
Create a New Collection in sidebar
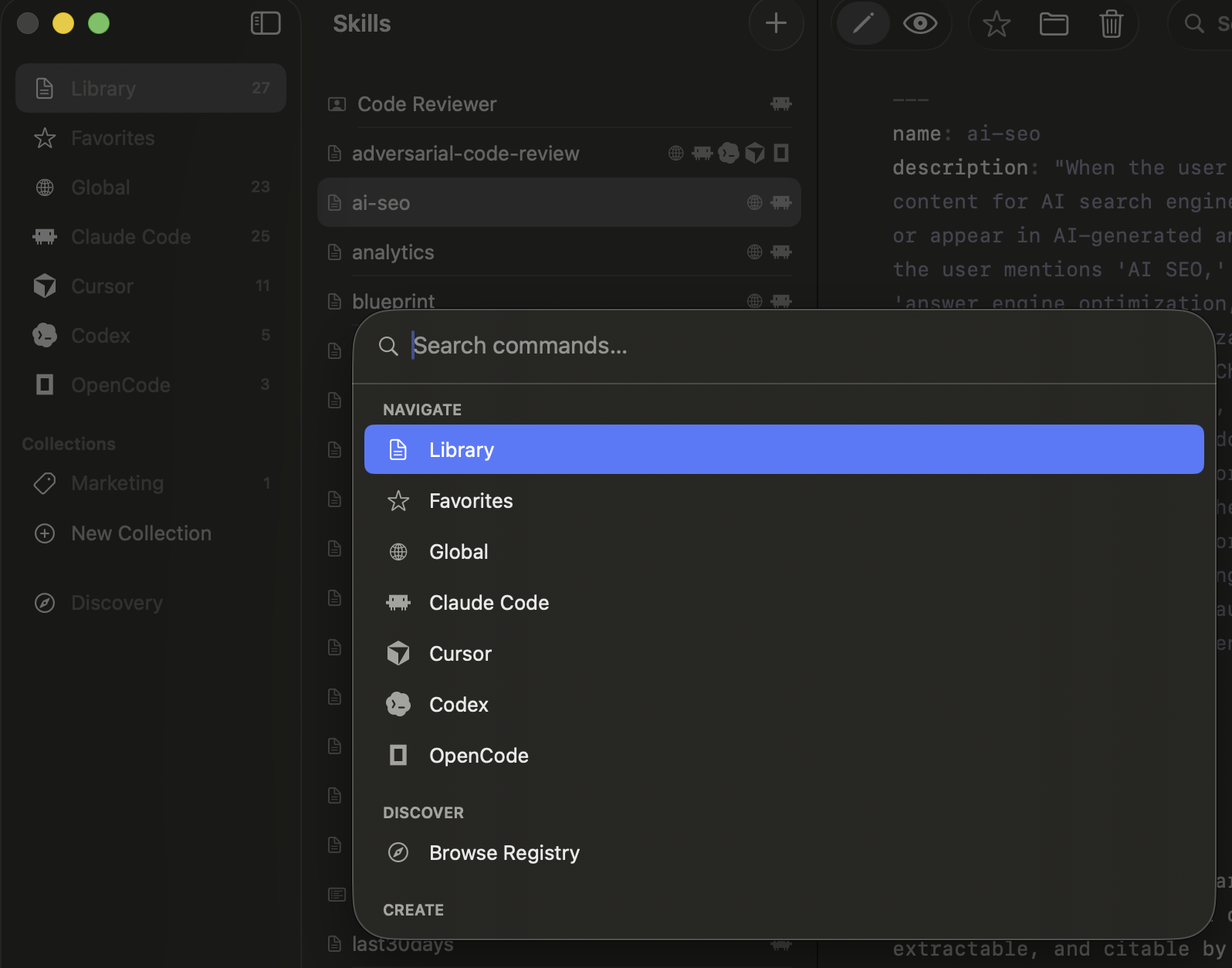(151, 533)
